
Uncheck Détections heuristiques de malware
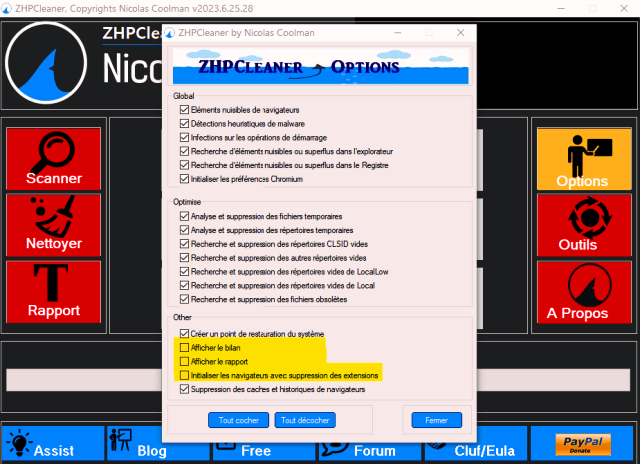(184, 124)
